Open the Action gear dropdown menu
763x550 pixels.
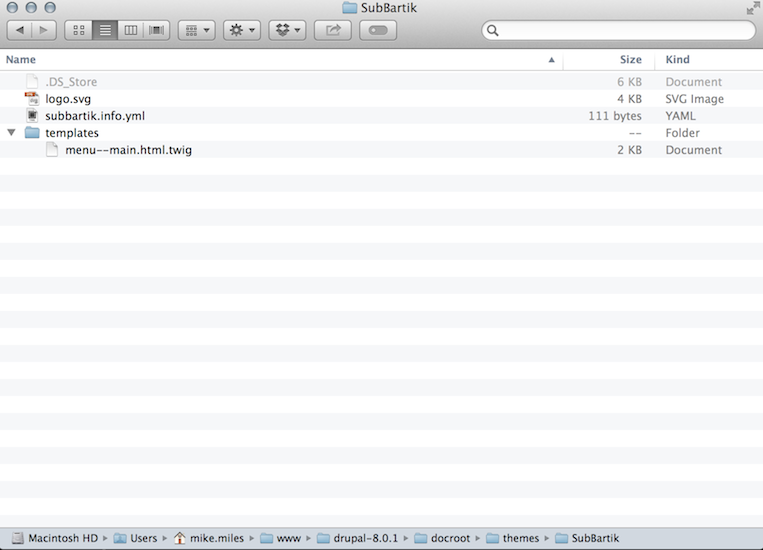tap(242, 31)
